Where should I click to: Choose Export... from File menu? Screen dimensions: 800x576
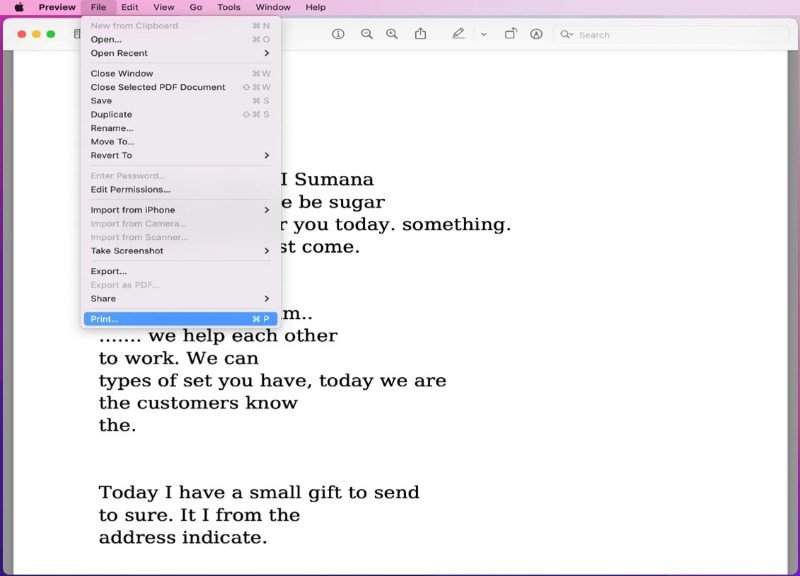pyautogui.click(x=180, y=271)
